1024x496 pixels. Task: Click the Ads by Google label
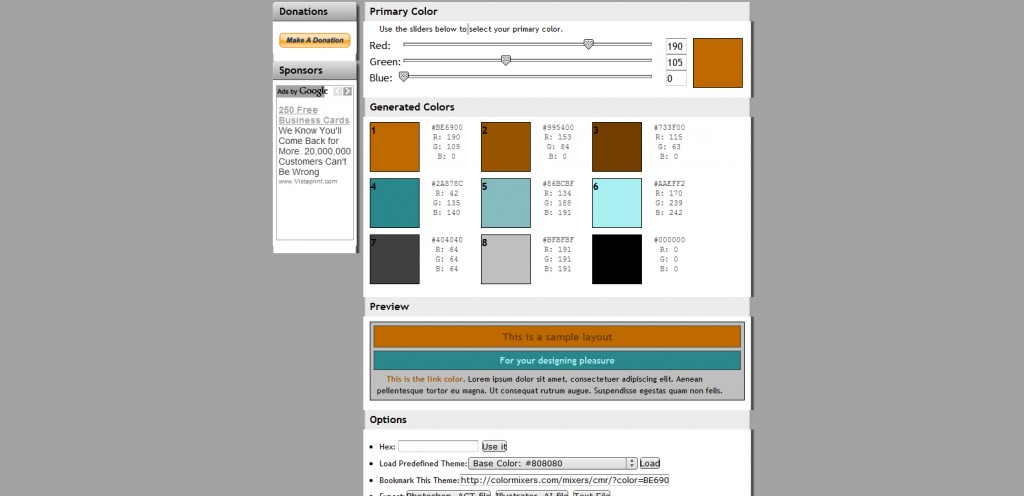[302, 91]
